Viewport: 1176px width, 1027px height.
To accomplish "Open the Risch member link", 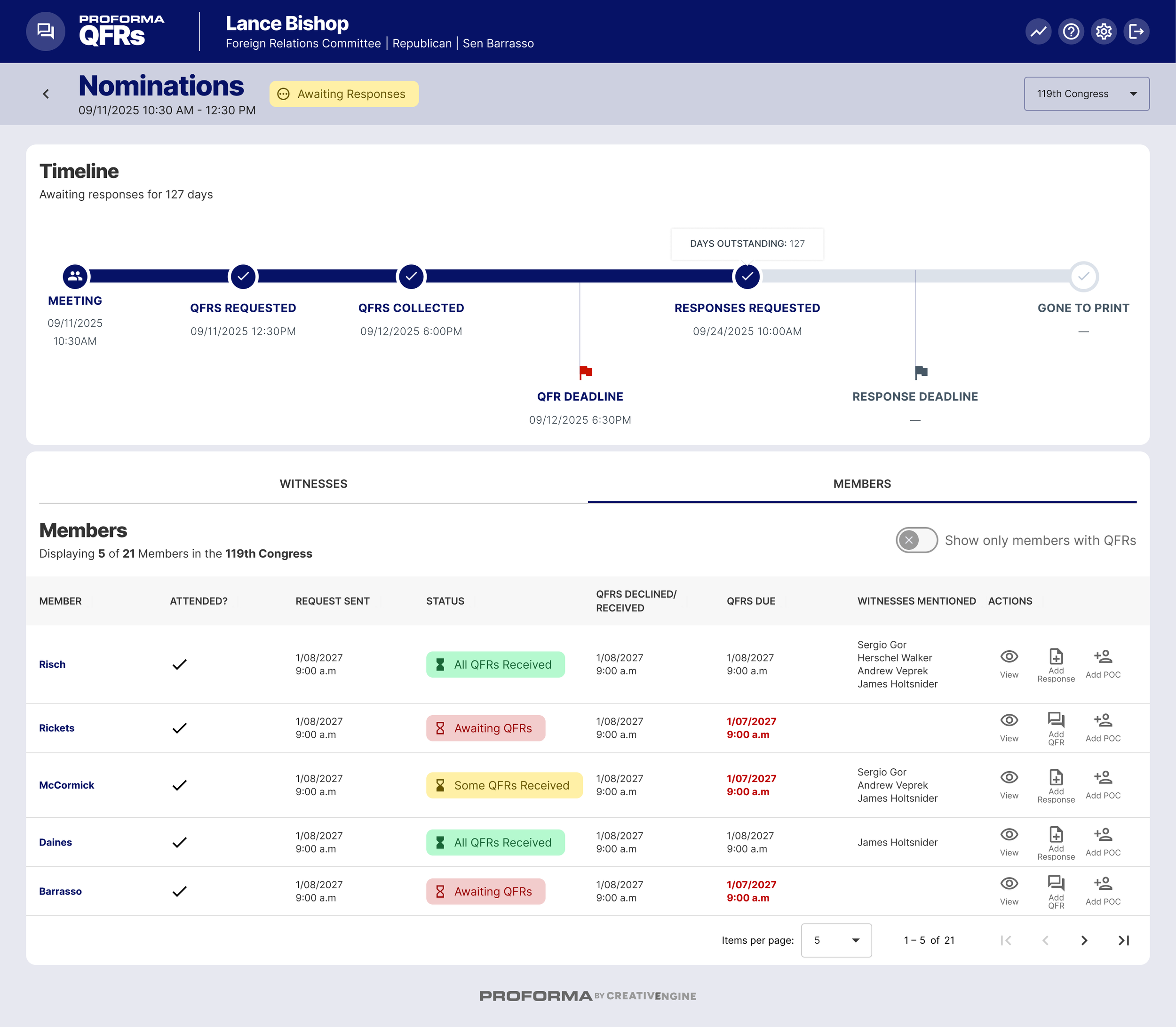I will [52, 664].
